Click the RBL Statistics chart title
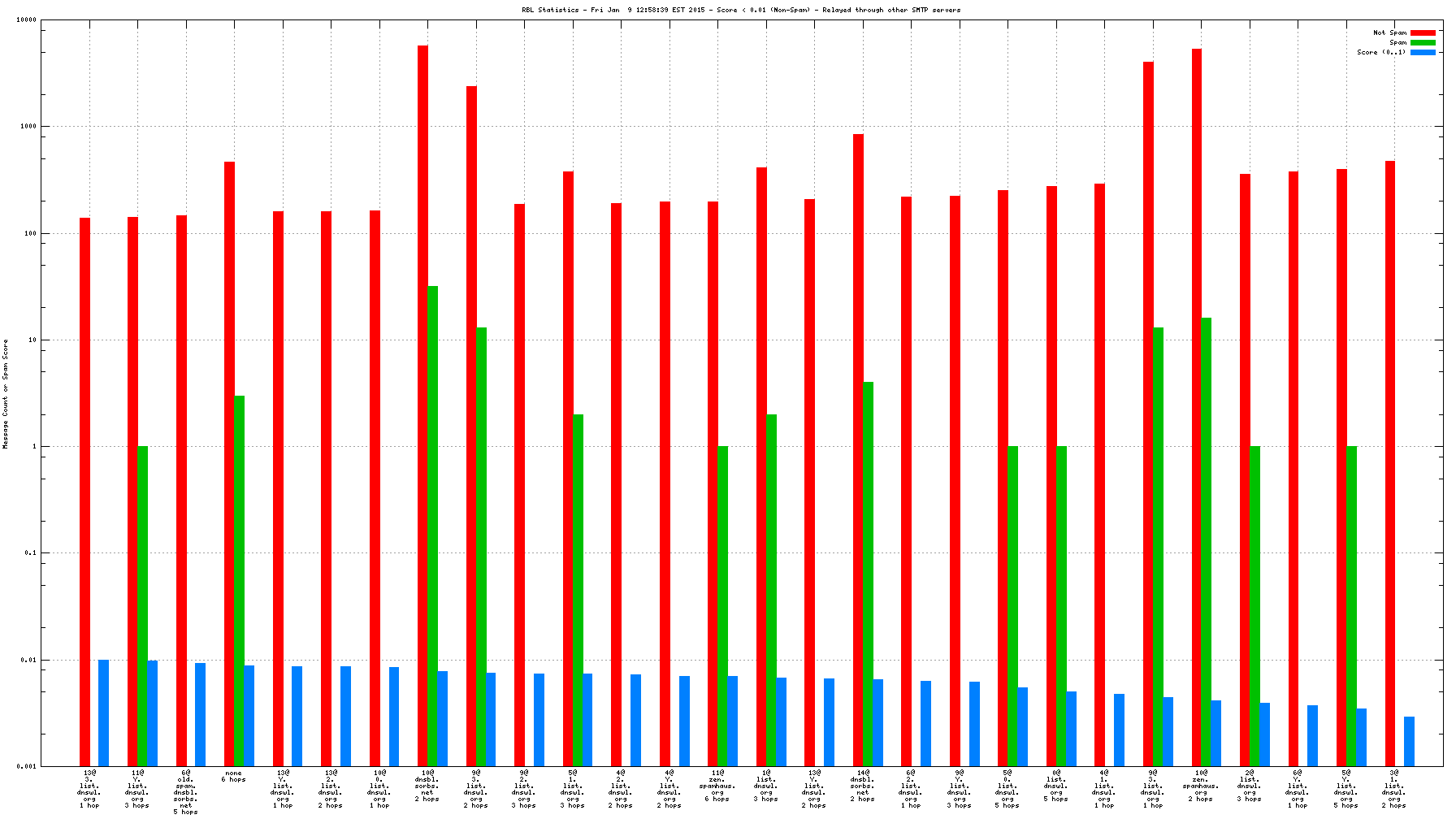 740,10
